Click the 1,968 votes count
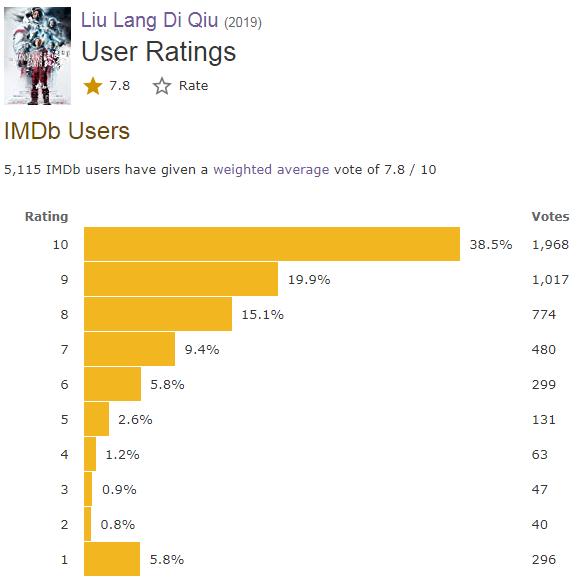This screenshot has width=581, height=584. coord(550,245)
